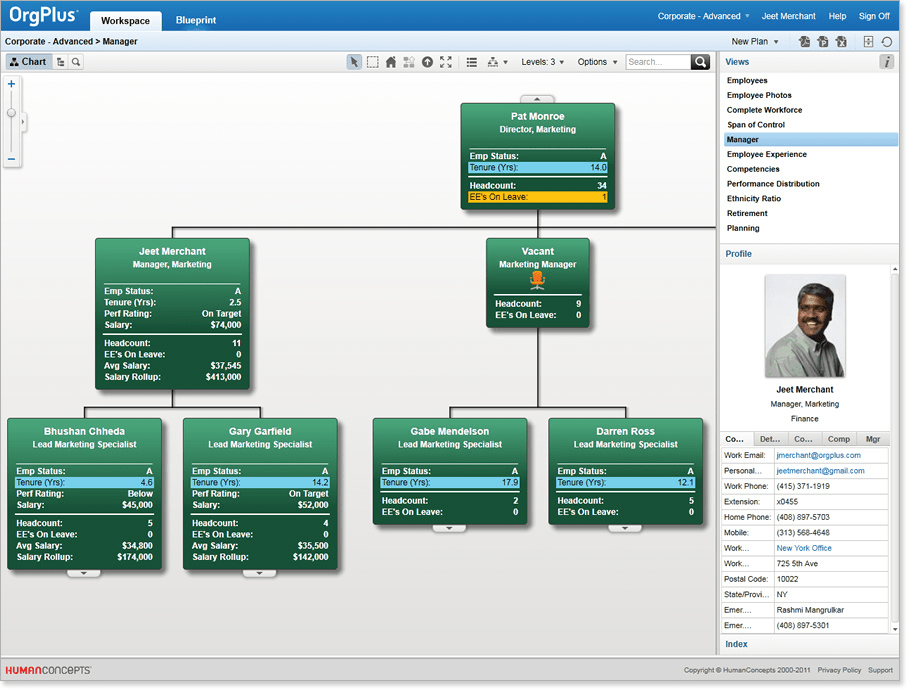Expand subordinates under Bhushan Chheda
The image size is (910, 691).
tap(84, 573)
